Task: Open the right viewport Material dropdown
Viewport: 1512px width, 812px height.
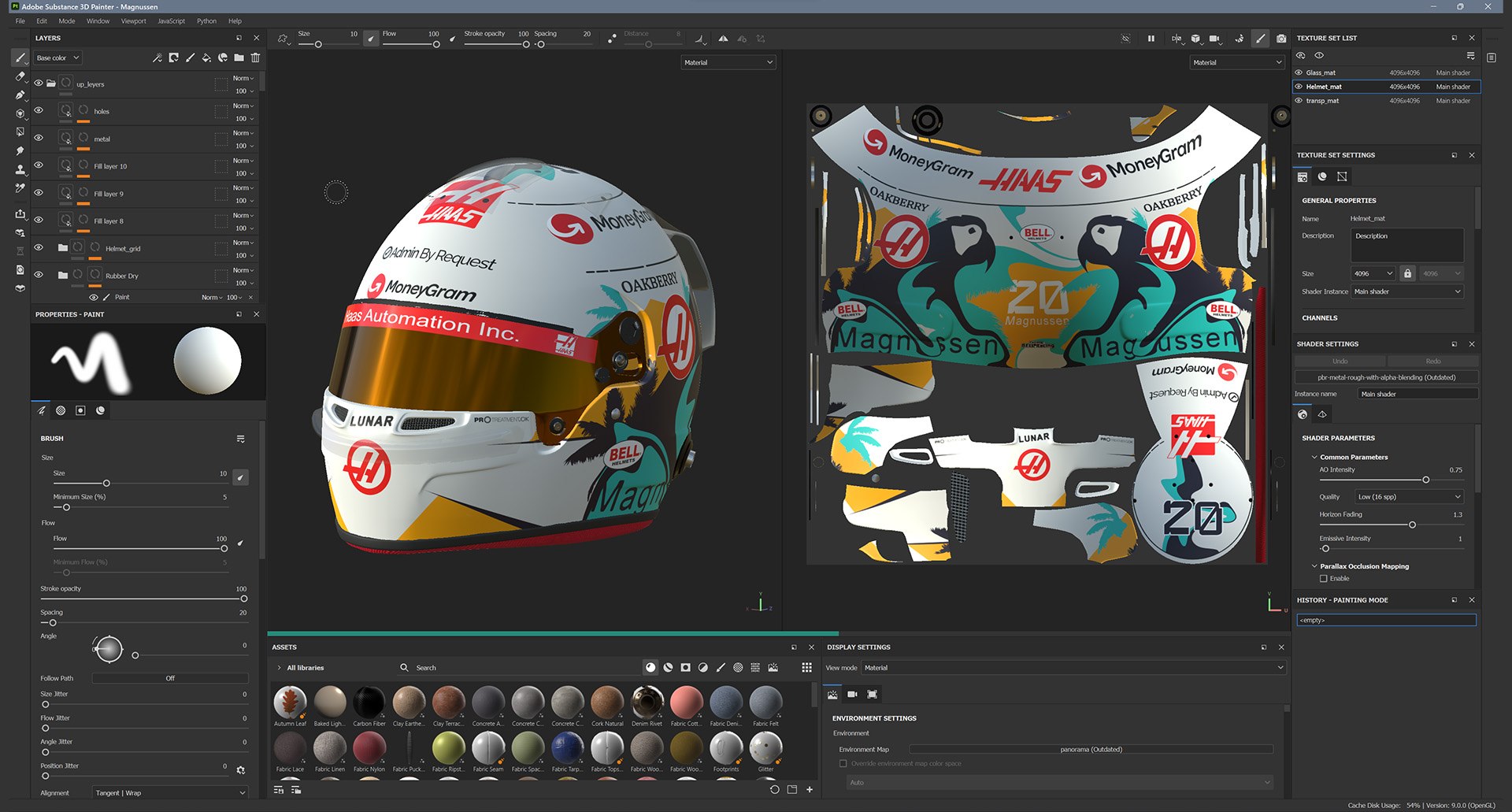Action: click(x=1236, y=62)
